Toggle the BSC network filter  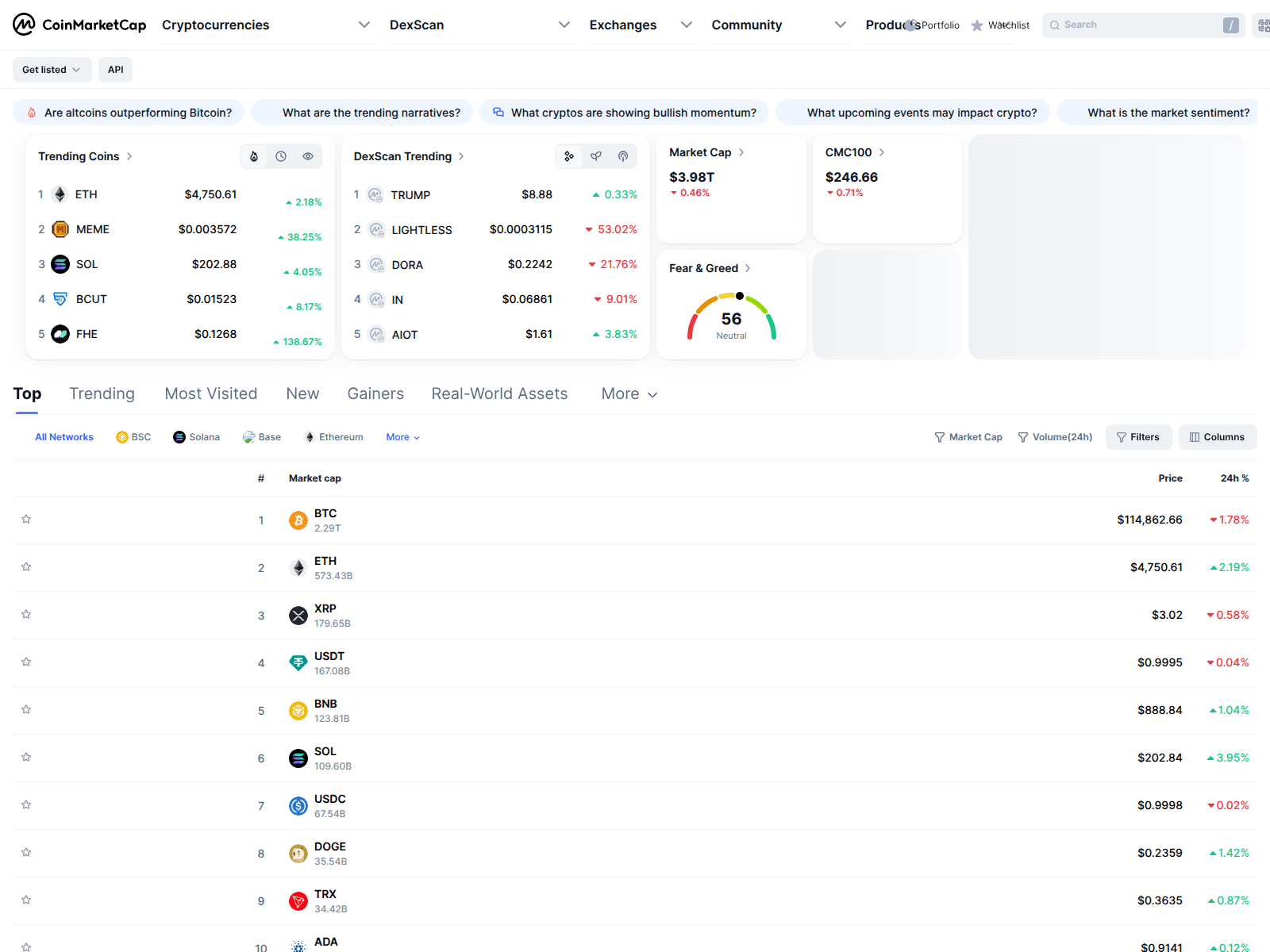coord(133,436)
